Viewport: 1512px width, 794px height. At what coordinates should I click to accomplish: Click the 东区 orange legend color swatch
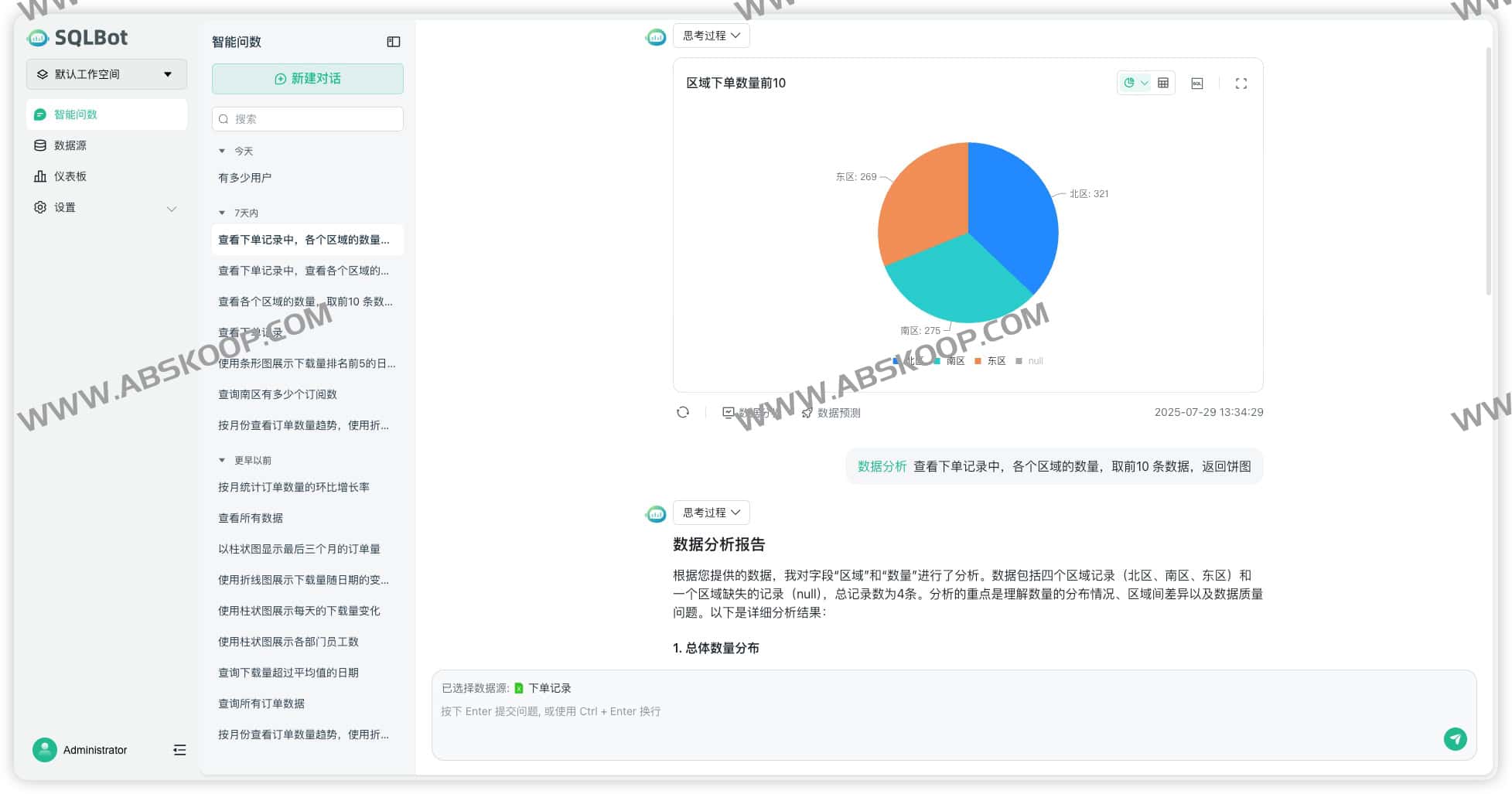[x=977, y=361]
